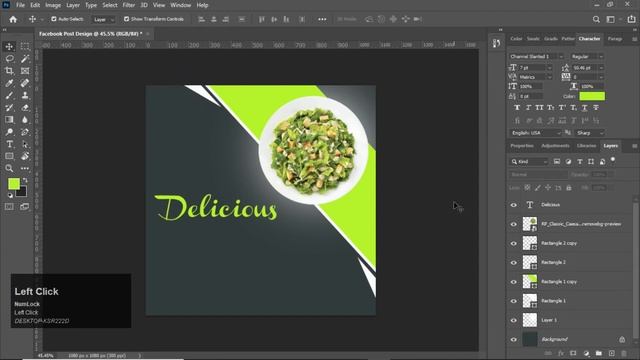Open the font style Regular dropdown
This screenshot has height=360, width=640.
click(587, 56)
